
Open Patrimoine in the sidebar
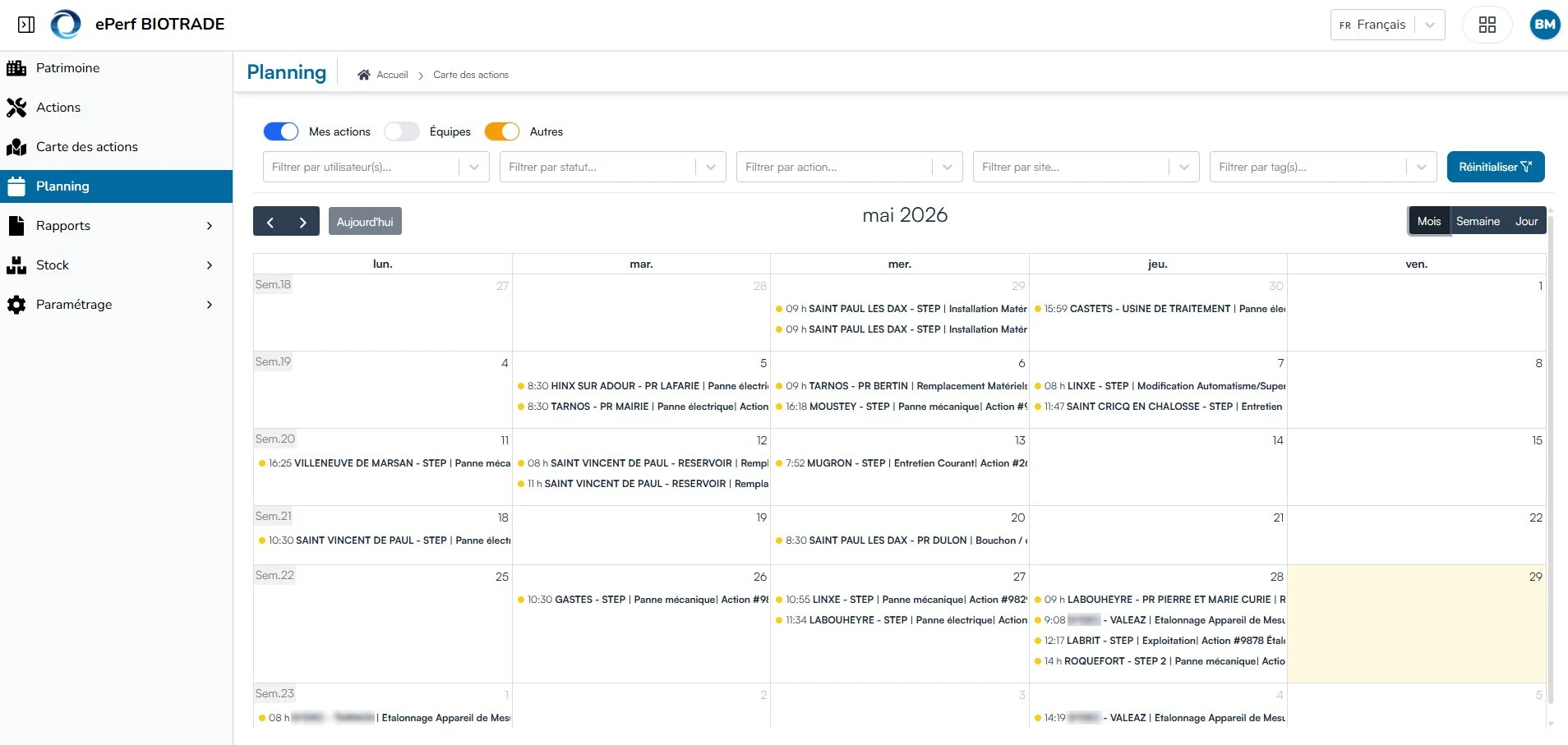point(116,68)
